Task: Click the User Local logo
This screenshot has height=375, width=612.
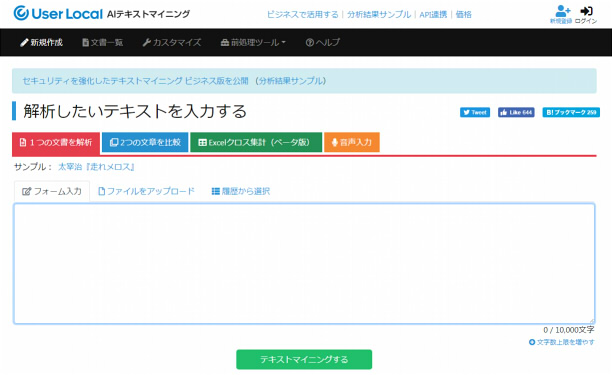Action: 58,14
